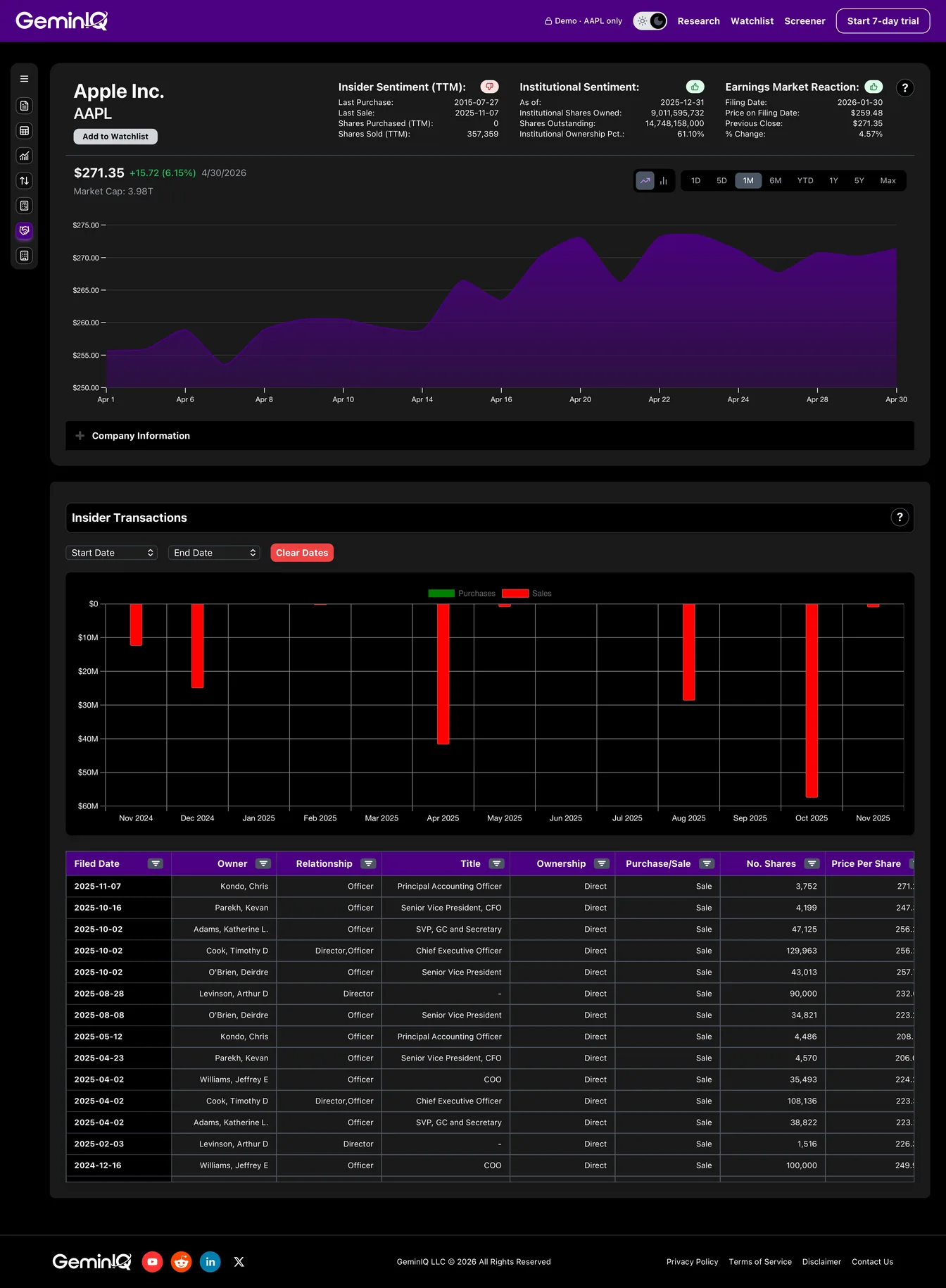Go to the Screener page
This screenshot has width=946, height=1288.
click(805, 21)
